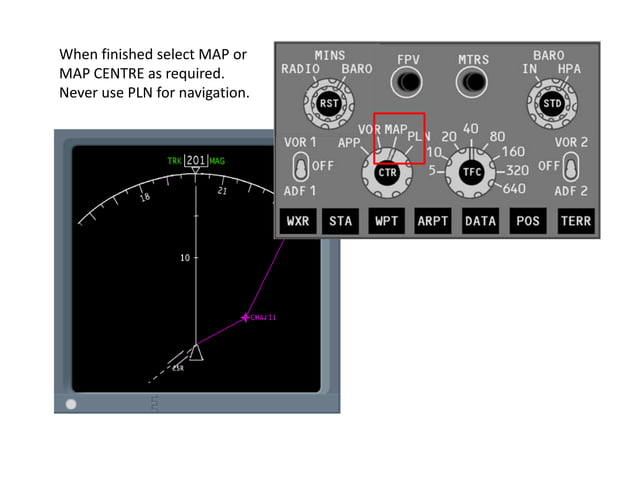638x478 pixels.
Task: Push the STA stations button
Action: (x=341, y=221)
